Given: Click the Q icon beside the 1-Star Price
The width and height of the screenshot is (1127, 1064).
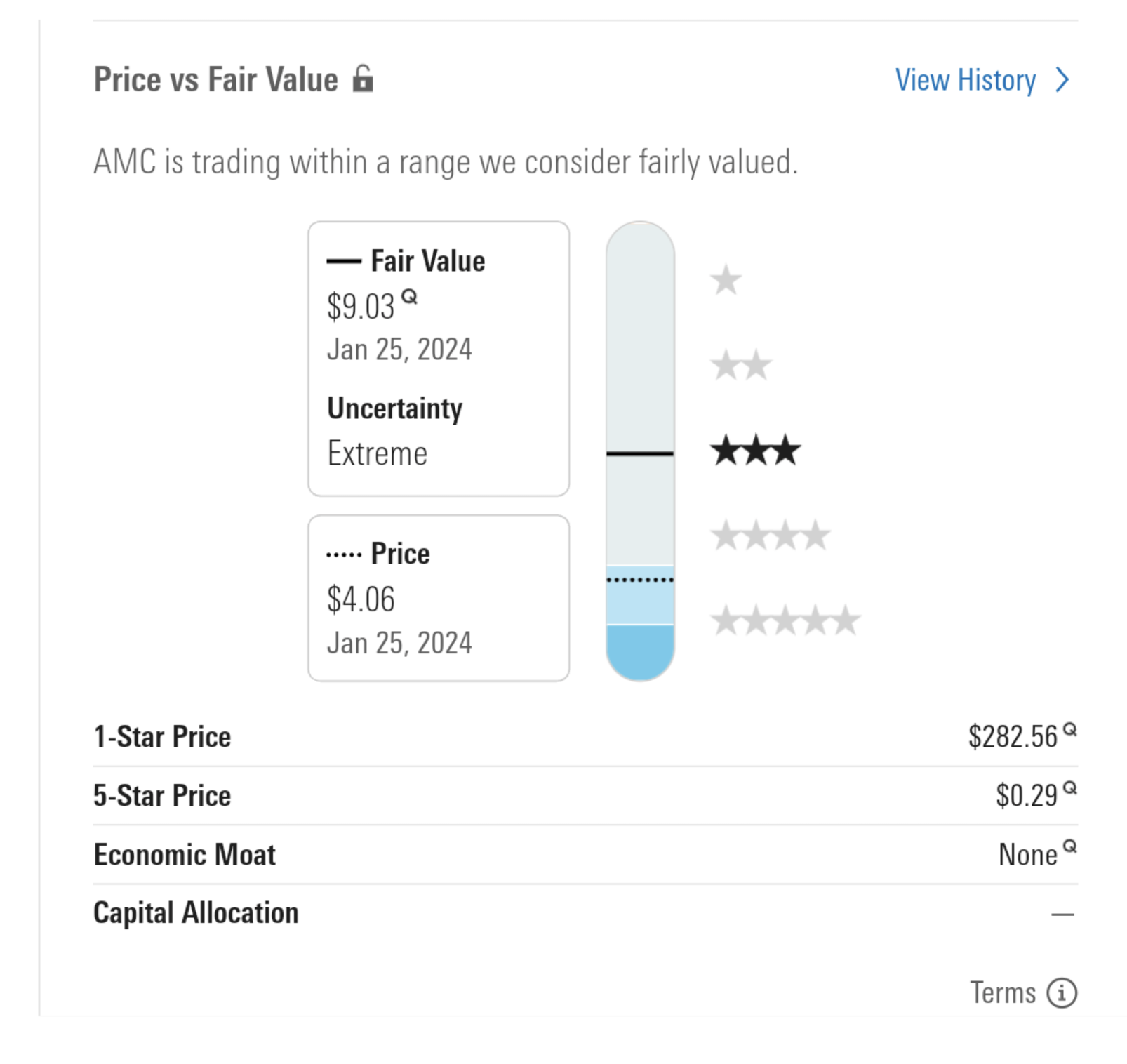Looking at the screenshot, I should click(1069, 729).
